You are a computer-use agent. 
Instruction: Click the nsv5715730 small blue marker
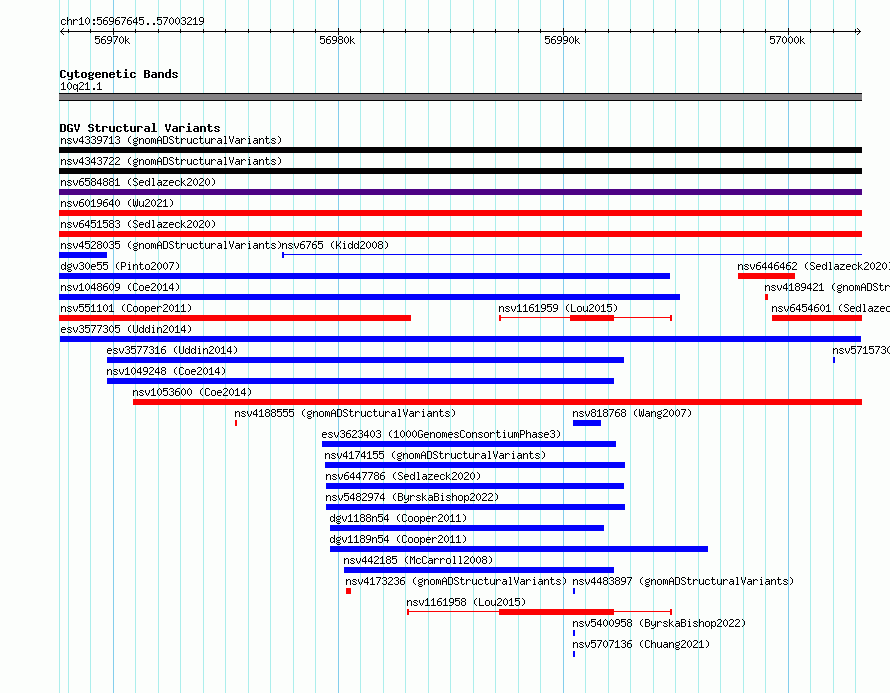pyautogui.click(x=834, y=360)
